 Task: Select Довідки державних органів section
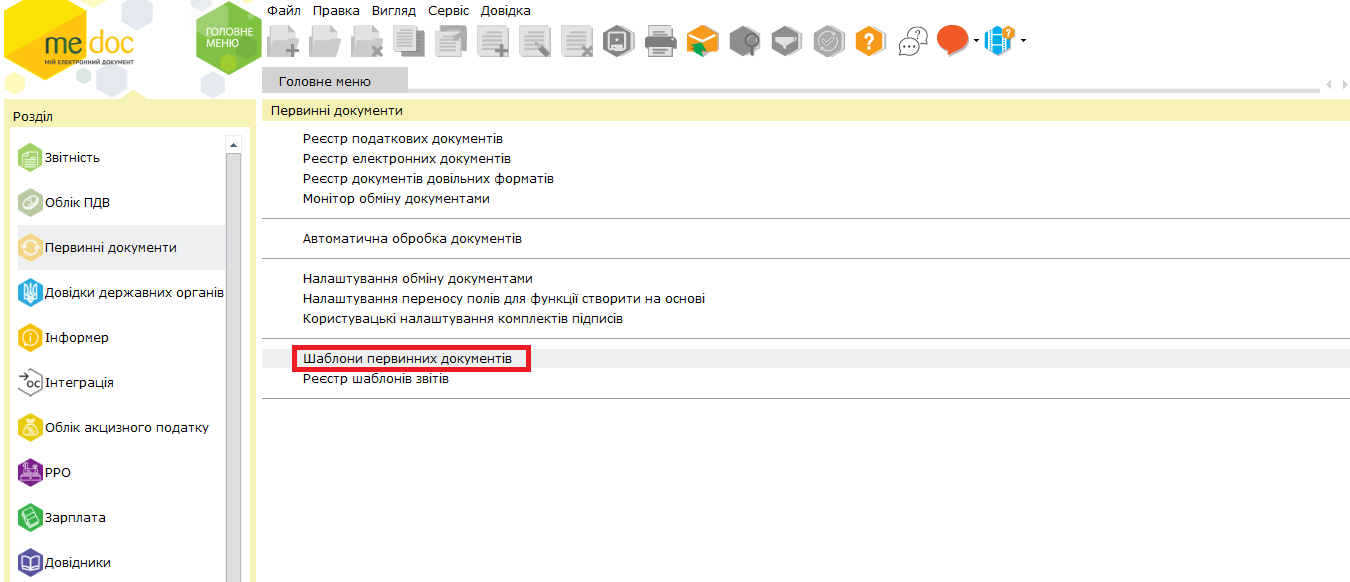tap(121, 292)
